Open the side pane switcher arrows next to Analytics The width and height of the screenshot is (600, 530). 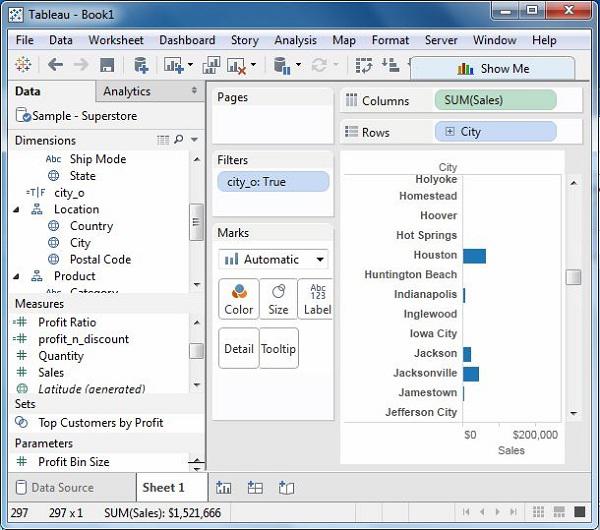point(194,90)
